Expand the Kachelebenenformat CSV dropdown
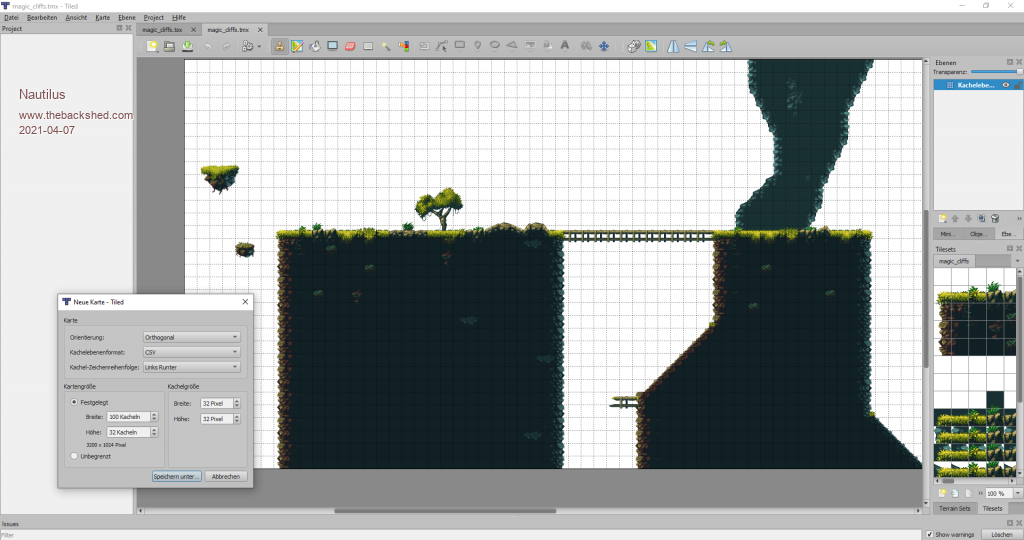The width and height of the screenshot is (1024, 540). [191, 353]
